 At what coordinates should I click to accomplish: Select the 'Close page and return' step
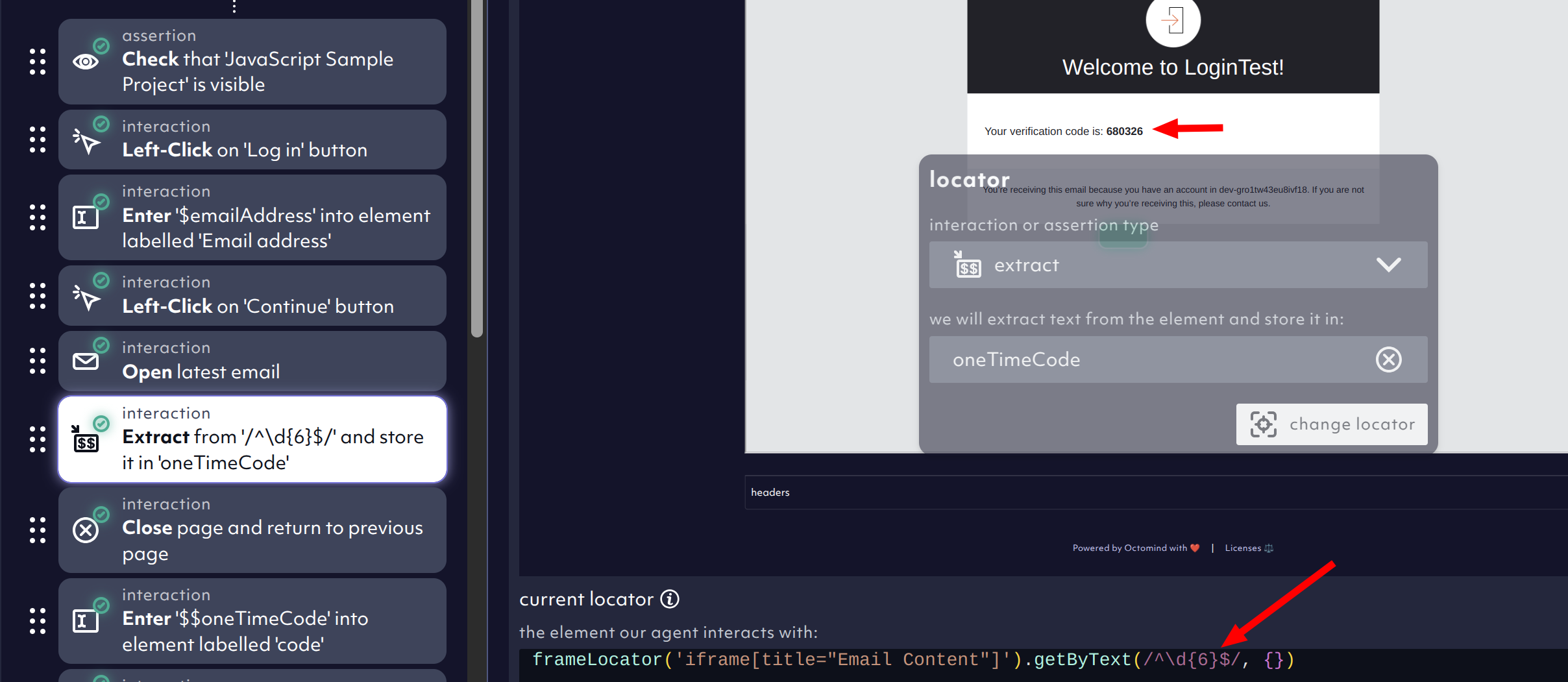pos(252,530)
